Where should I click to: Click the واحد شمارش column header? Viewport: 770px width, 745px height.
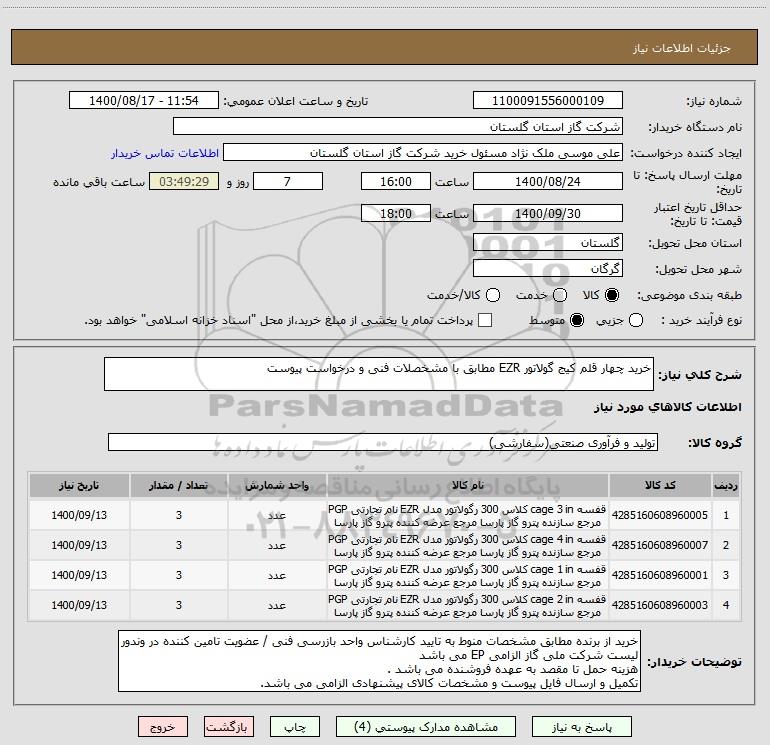click(x=277, y=485)
